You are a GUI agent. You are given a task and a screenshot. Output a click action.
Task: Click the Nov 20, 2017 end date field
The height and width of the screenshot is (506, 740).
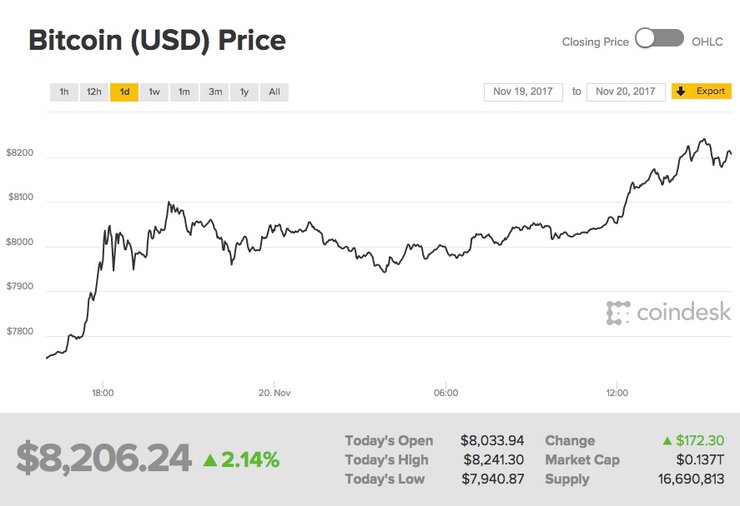coord(626,92)
